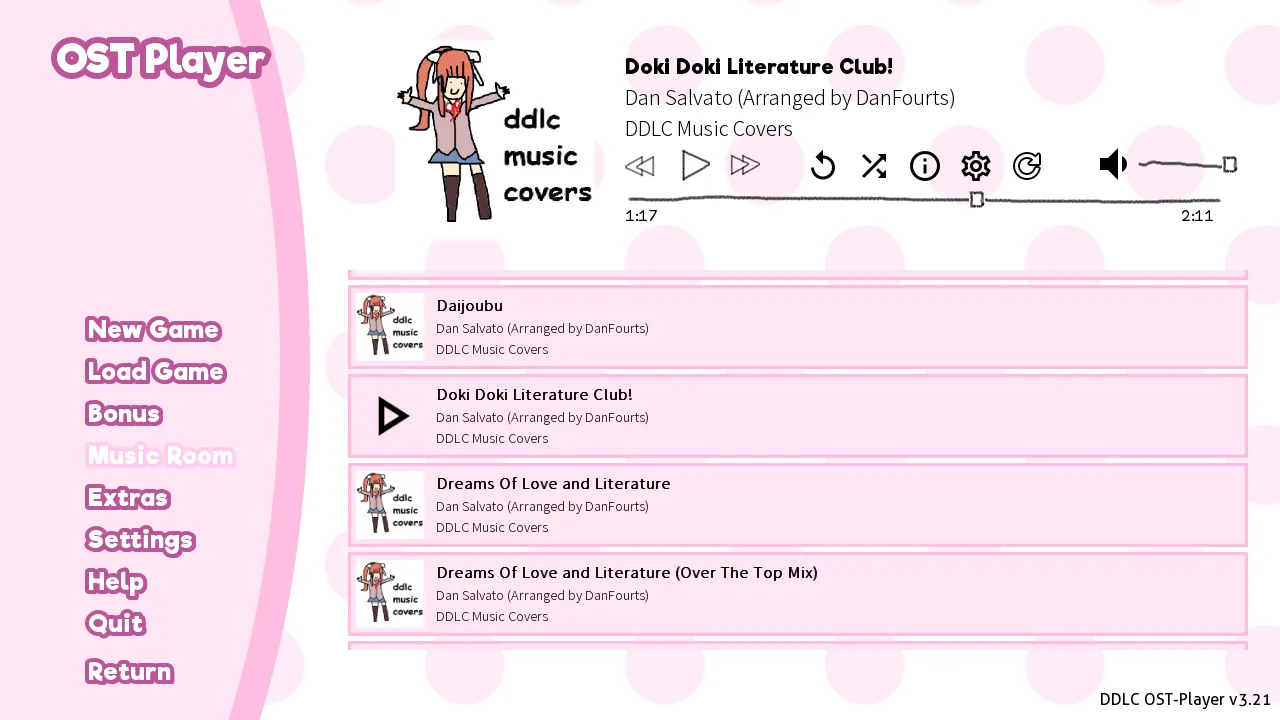
Task: Skip forward to the next track
Action: pos(746,166)
